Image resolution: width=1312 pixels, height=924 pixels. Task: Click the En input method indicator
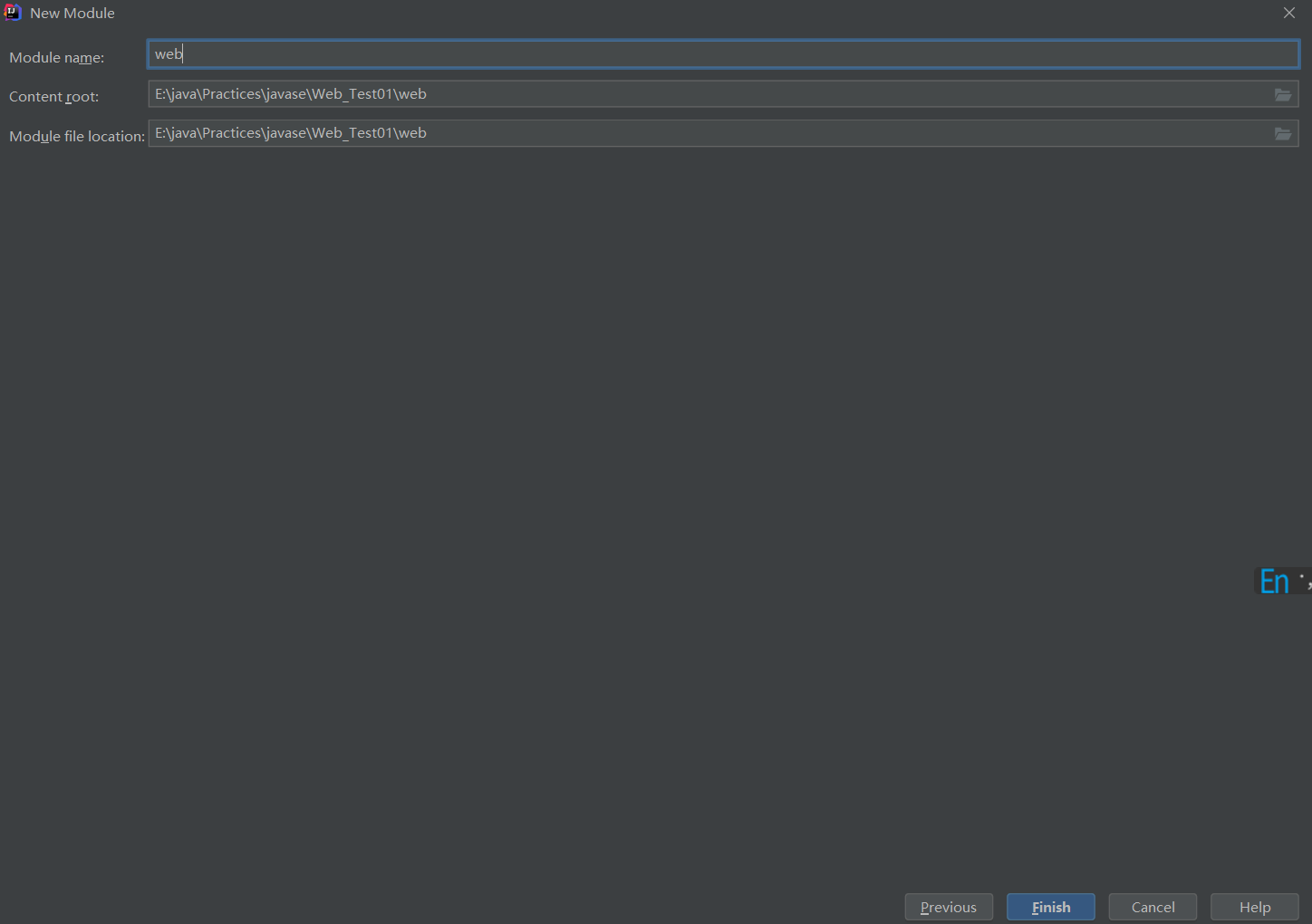pos(1274,582)
